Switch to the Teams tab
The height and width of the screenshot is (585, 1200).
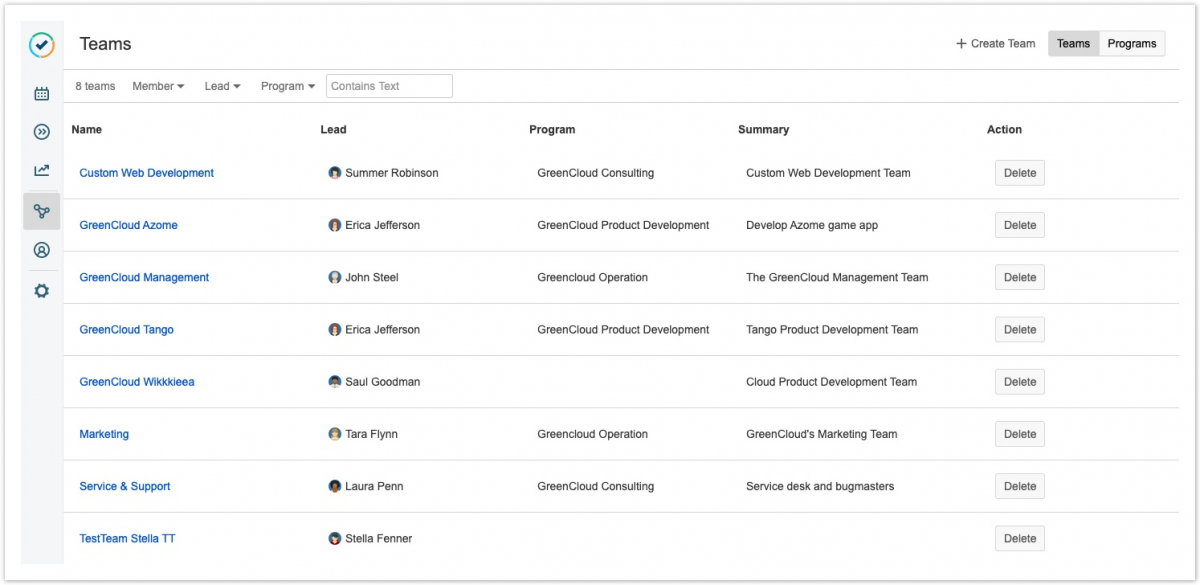point(1073,44)
